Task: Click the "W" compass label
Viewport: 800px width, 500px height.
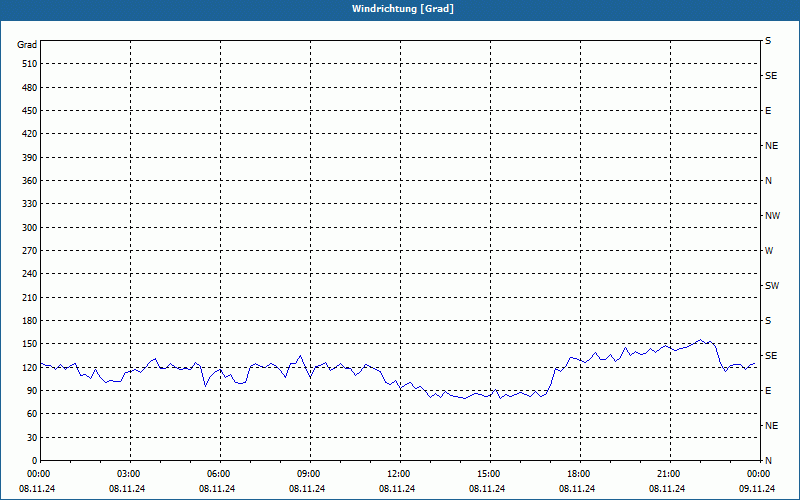Action: [x=769, y=251]
